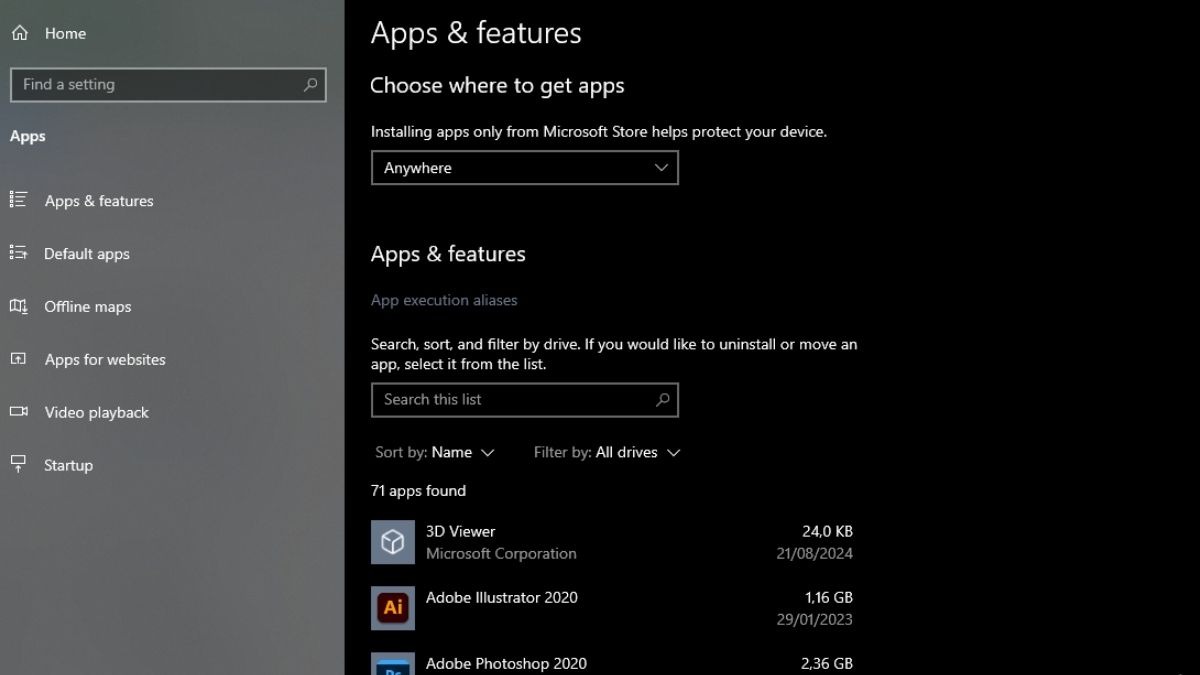Image resolution: width=1200 pixels, height=675 pixels.
Task: Click the 1,16 GB size value
Action: pyautogui.click(x=829, y=597)
